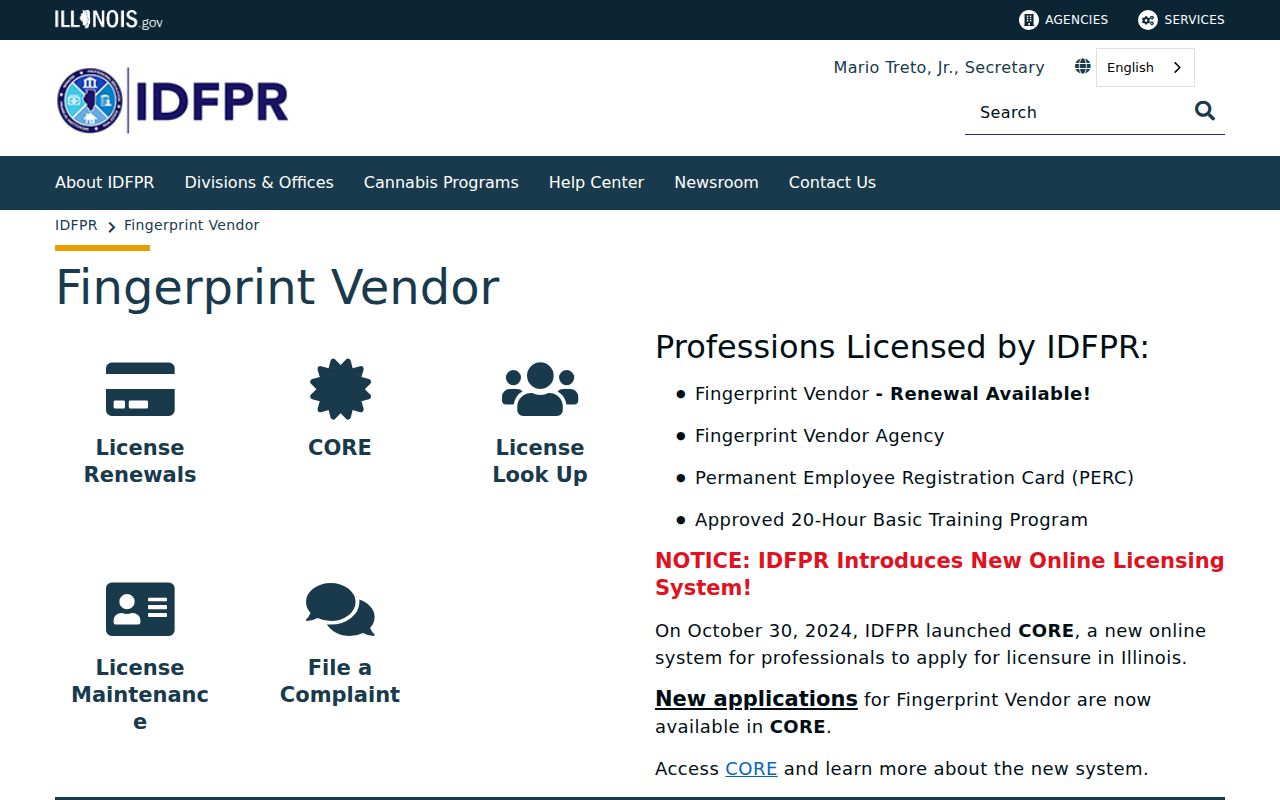Open the Cannabis Programs menu

pos(441,183)
